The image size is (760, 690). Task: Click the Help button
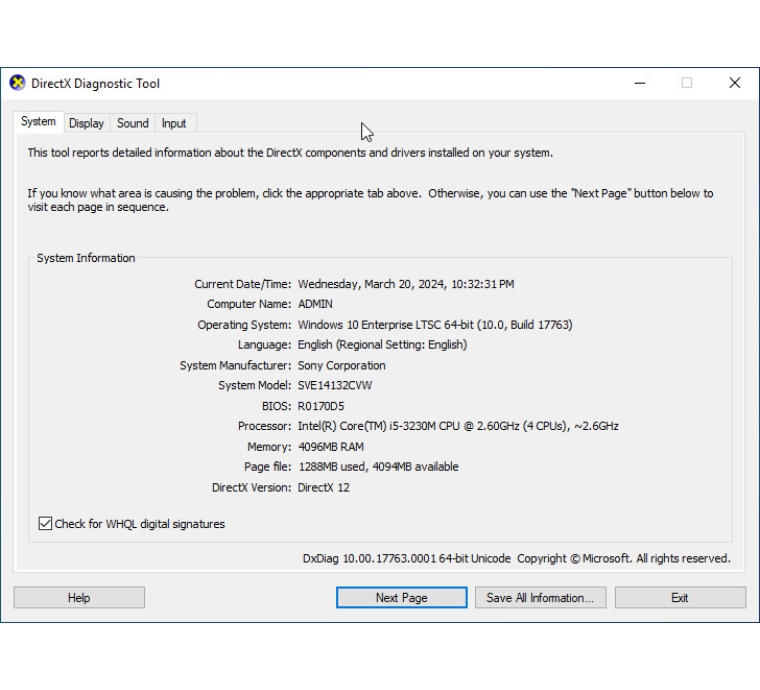[x=79, y=597]
